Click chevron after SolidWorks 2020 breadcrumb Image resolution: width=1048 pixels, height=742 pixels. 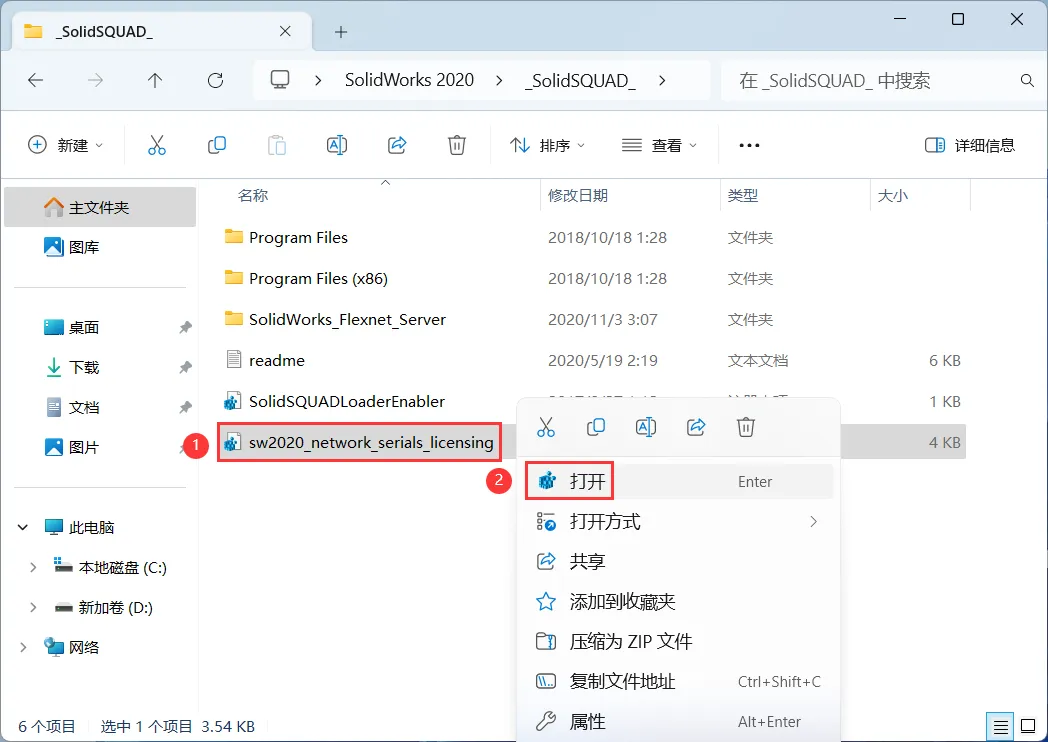pyautogui.click(x=499, y=81)
